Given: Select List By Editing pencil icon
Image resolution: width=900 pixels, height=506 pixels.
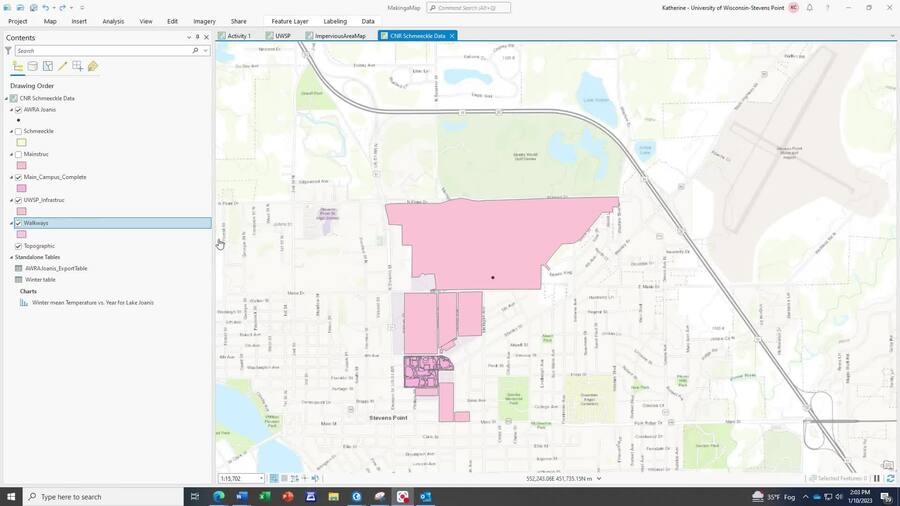Looking at the screenshot, I should coord(63,67).
